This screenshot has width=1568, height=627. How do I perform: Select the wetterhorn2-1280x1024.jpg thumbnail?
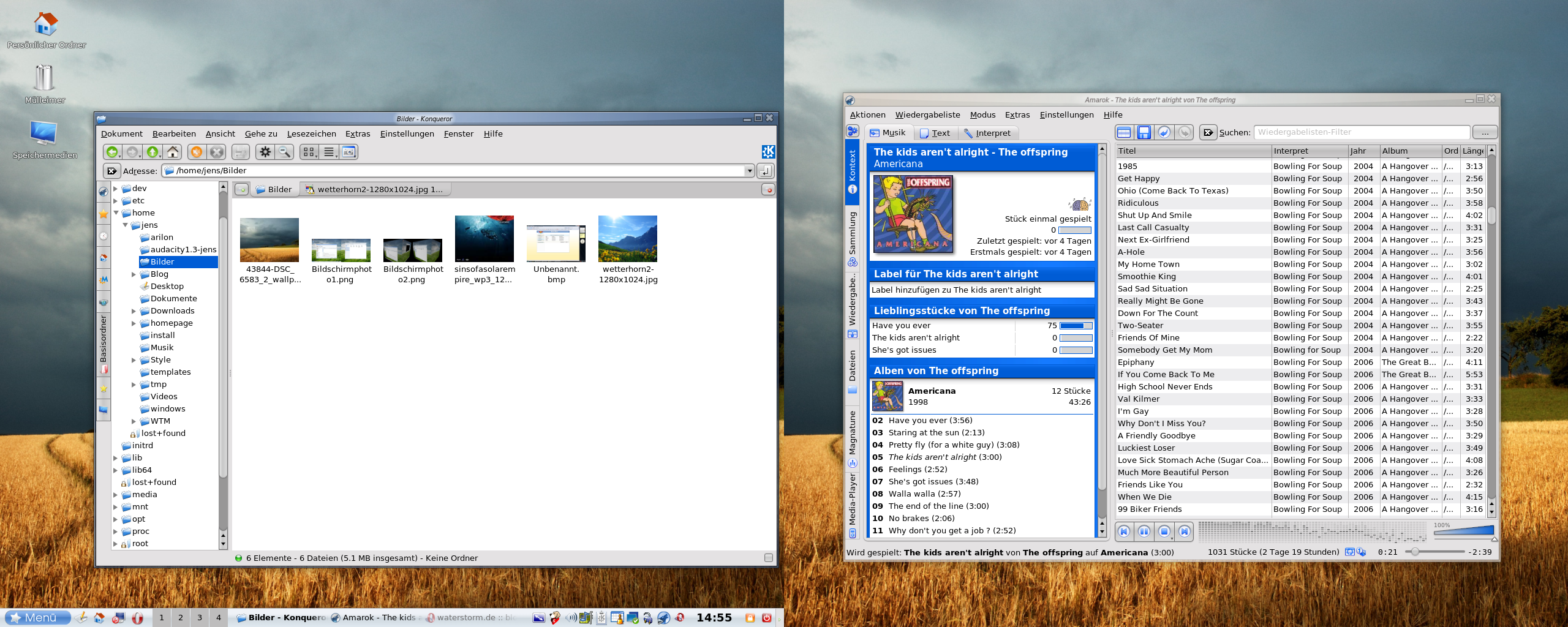(x=628, y=239)
